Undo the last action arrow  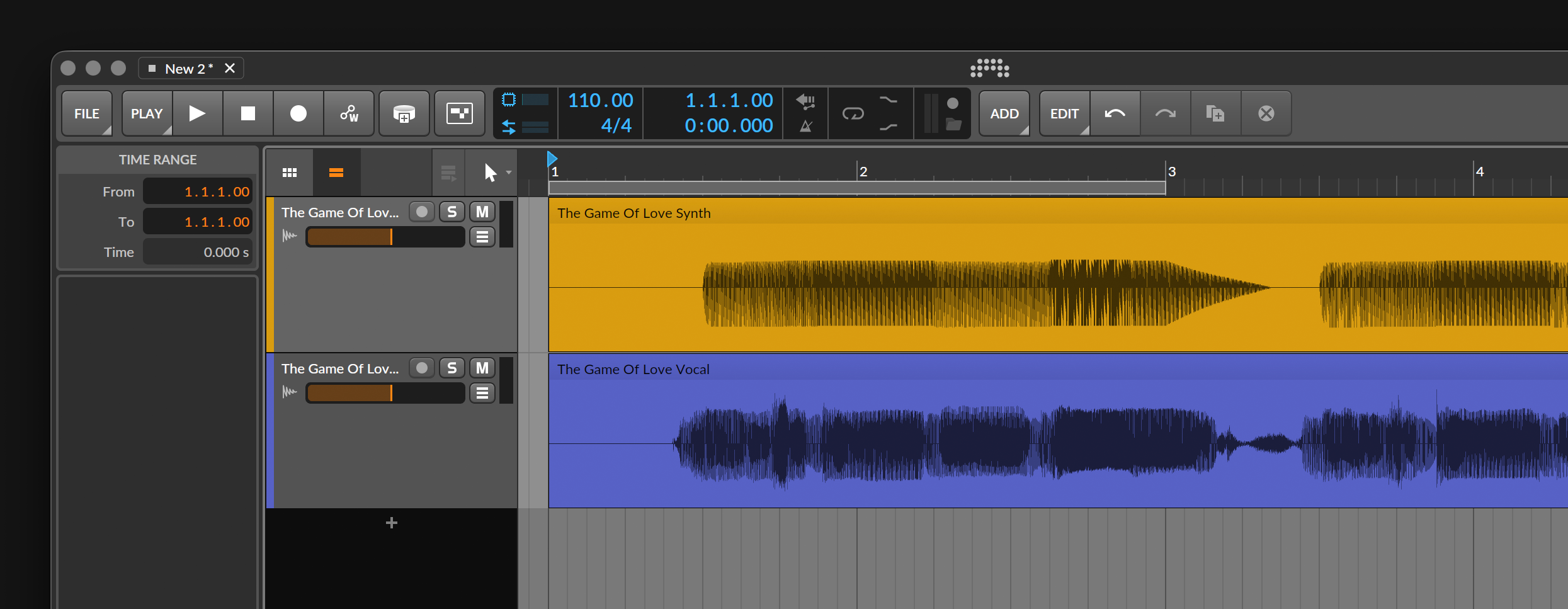[x=1115, y=113]
